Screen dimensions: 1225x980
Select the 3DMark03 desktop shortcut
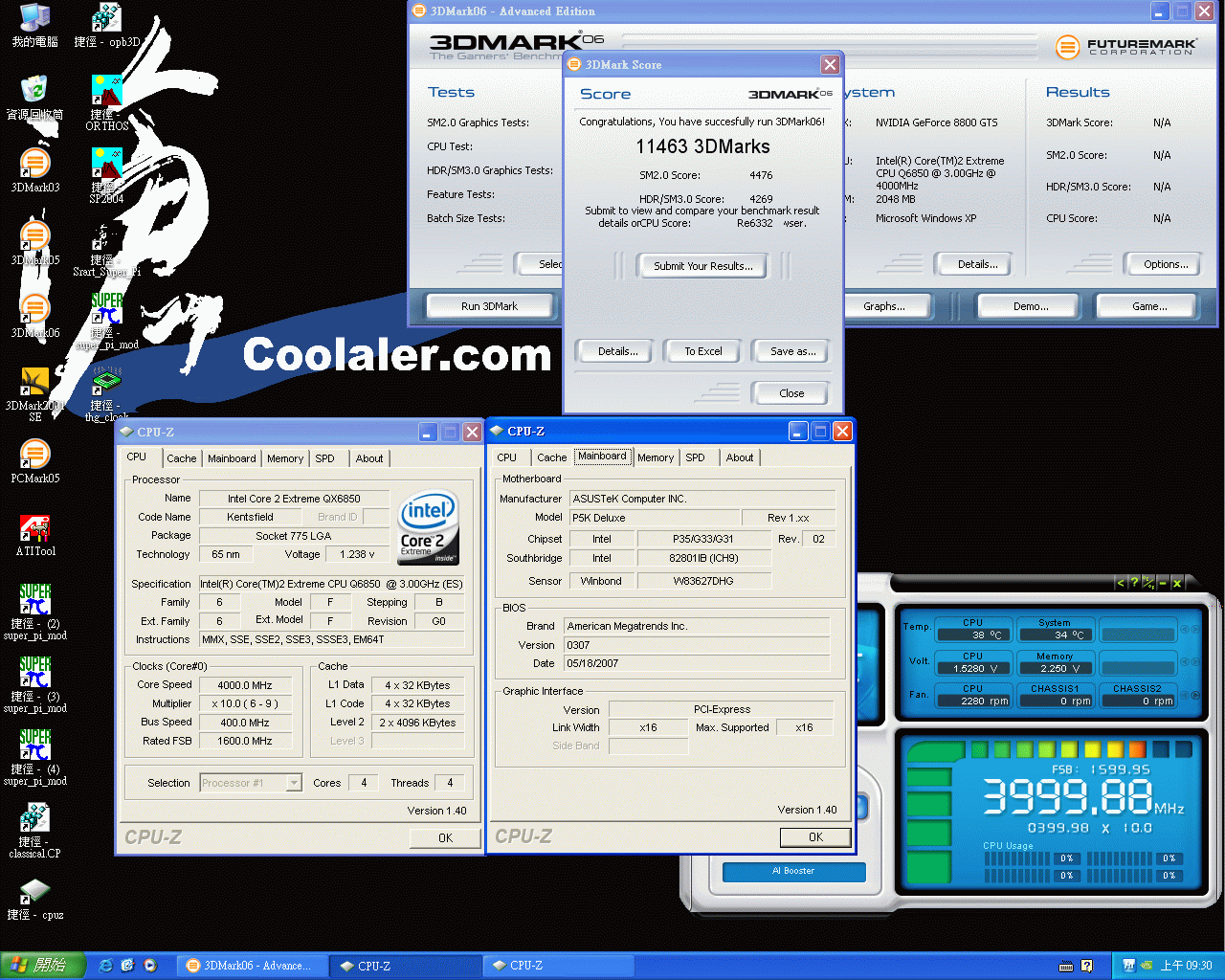coord(34,170)
